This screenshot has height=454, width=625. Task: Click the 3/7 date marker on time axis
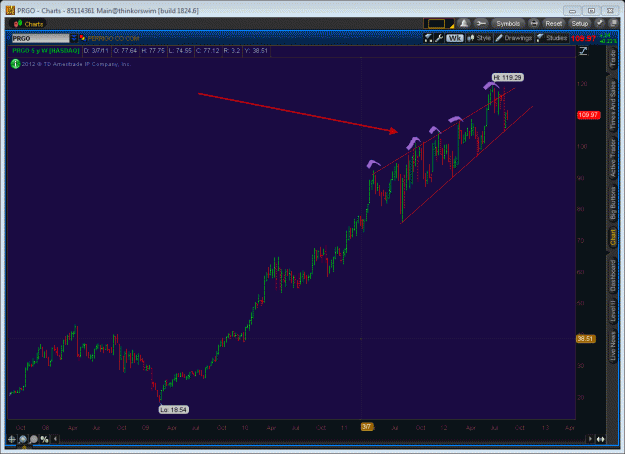(367, 427)
